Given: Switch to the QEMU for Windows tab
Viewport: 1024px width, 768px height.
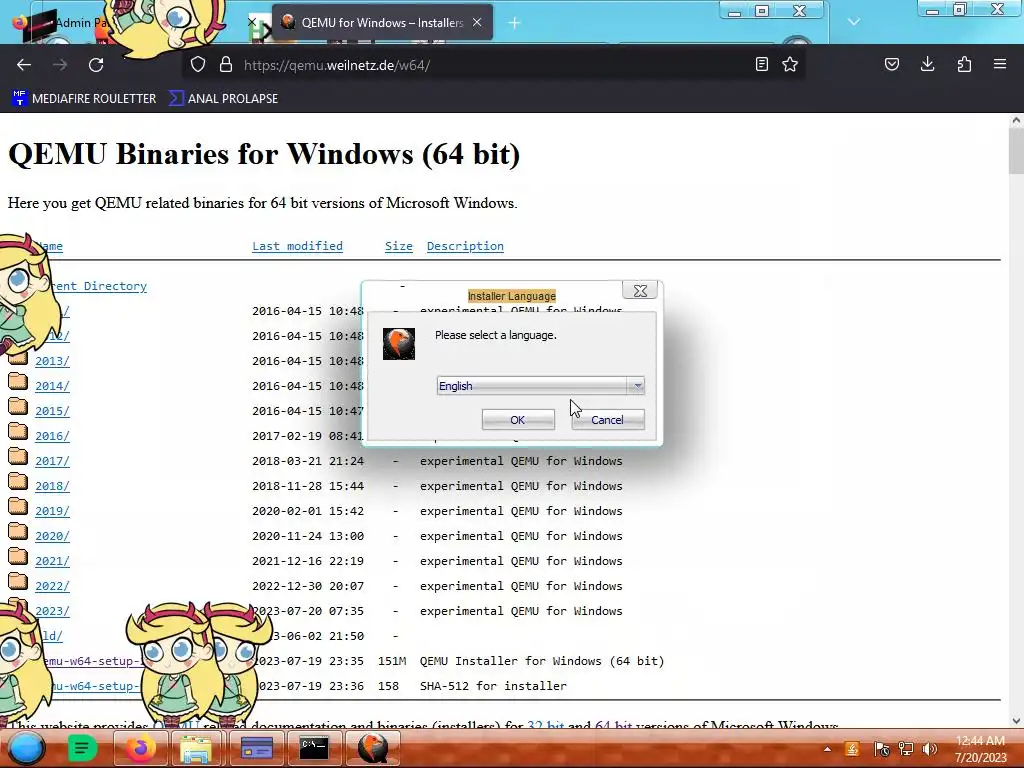Looking at the screenshot, I should coord(382,23).
